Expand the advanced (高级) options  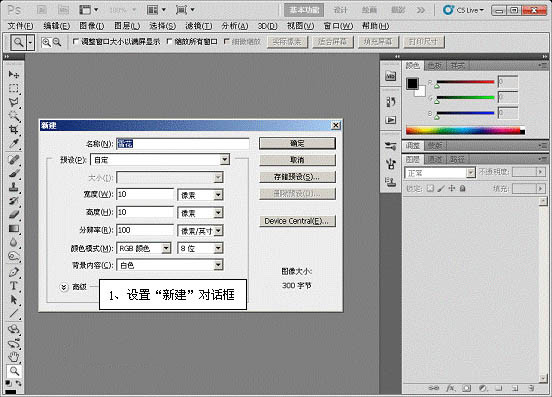point(64,287)
